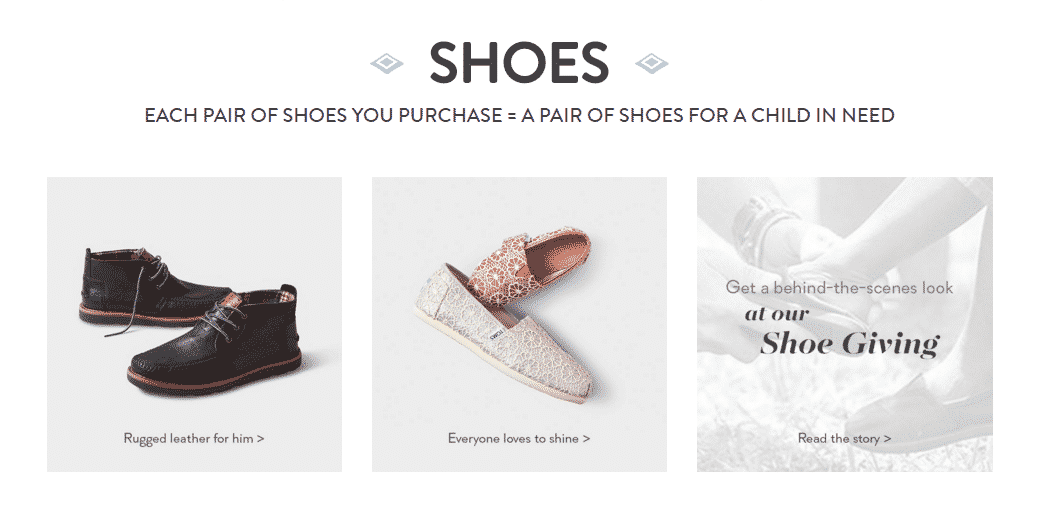Click the TOMS label on the cream shoe

click(496, 333)
